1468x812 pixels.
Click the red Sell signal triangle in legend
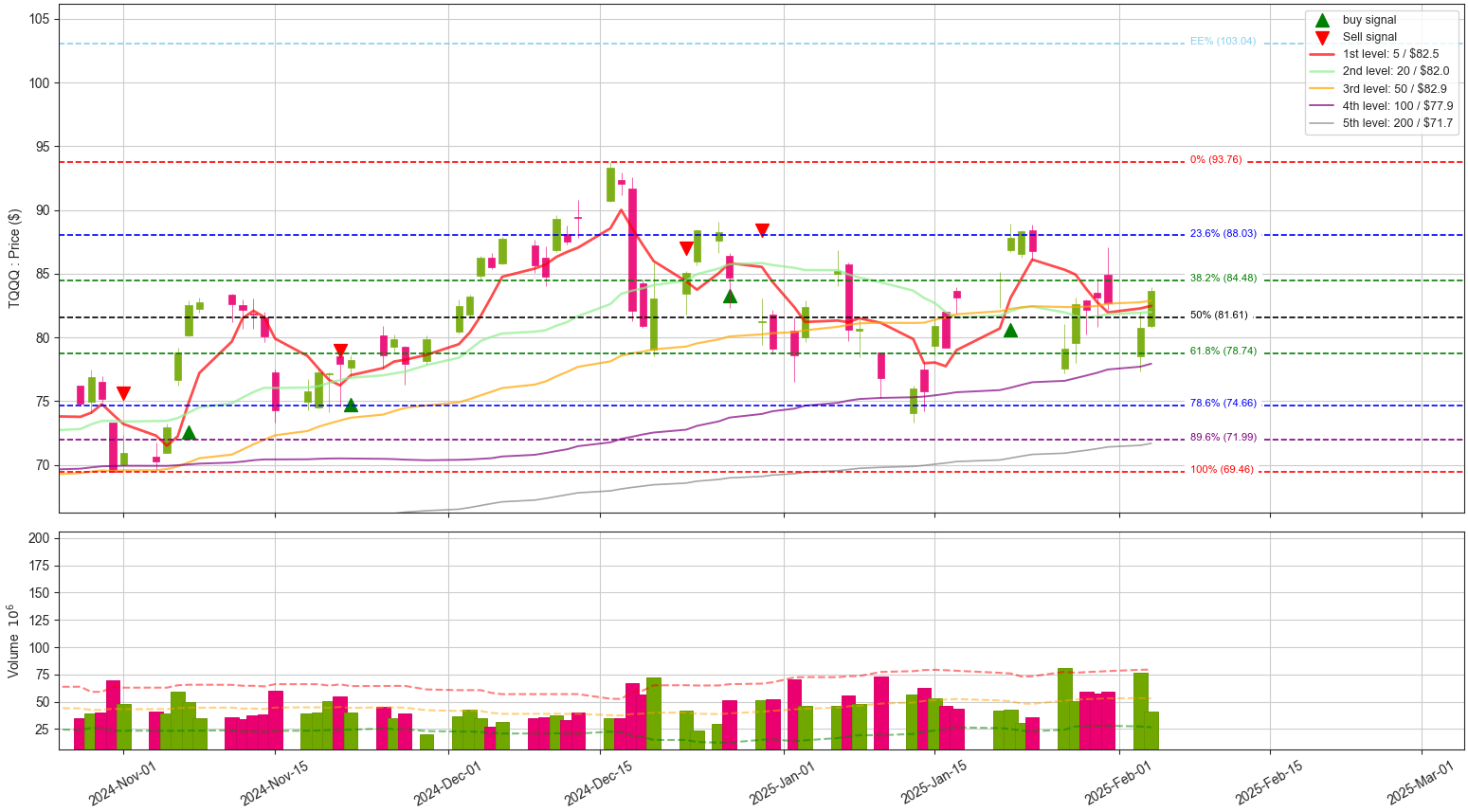[x=1323, y=38]
